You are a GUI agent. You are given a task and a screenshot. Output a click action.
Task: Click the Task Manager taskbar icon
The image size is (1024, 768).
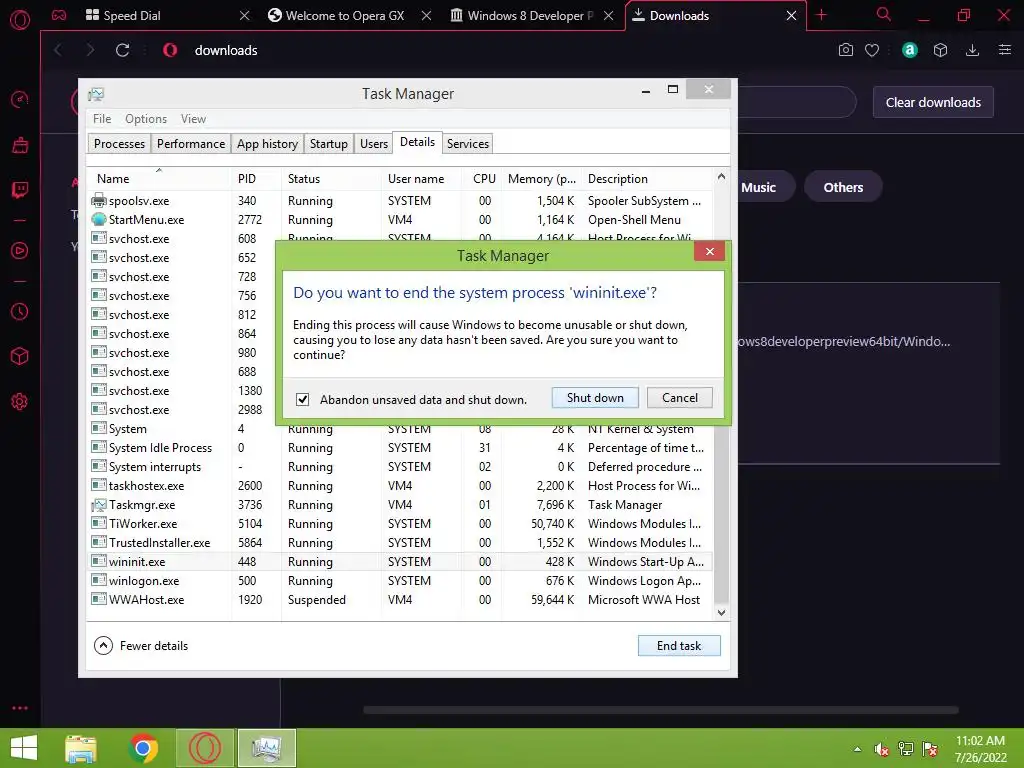click(x=266, y=748)
